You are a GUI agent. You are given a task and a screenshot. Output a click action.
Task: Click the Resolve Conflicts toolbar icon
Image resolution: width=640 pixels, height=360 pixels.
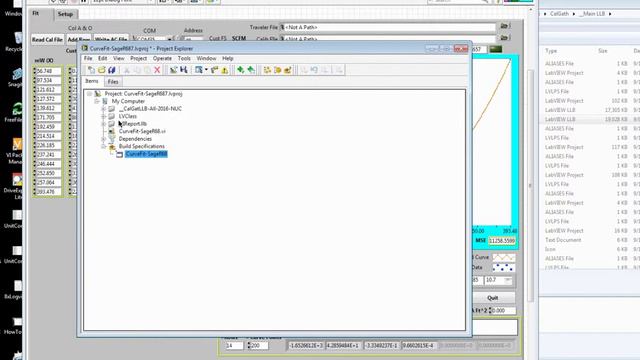(x=215, y=70)
